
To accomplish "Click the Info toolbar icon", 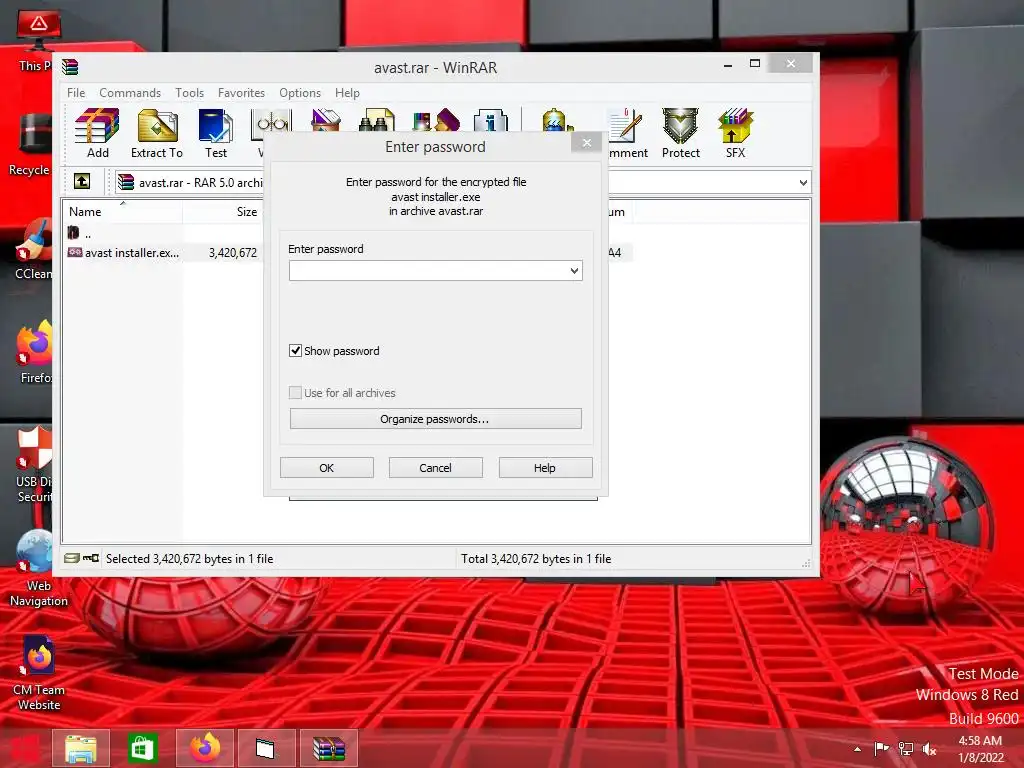I will [x=490, y=120].
